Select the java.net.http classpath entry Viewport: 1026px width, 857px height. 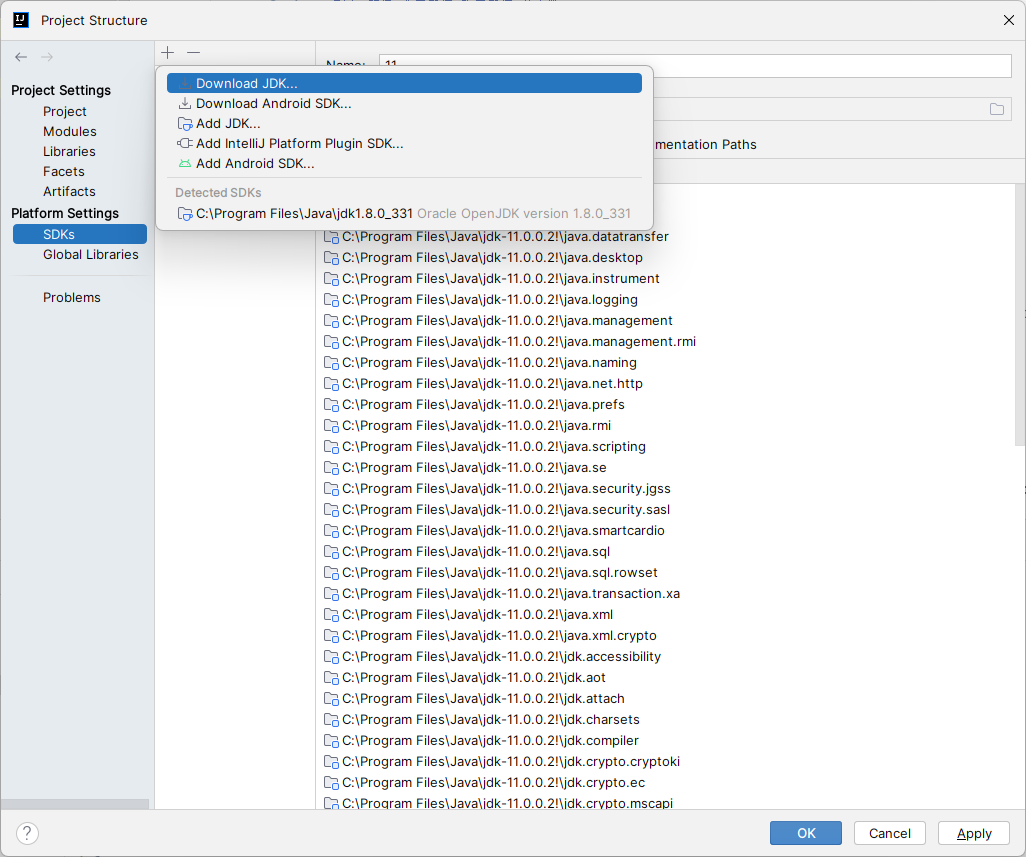pos(483,383)
